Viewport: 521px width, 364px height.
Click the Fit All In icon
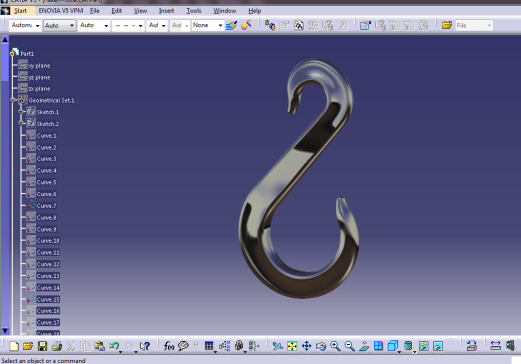pos(292,346)
